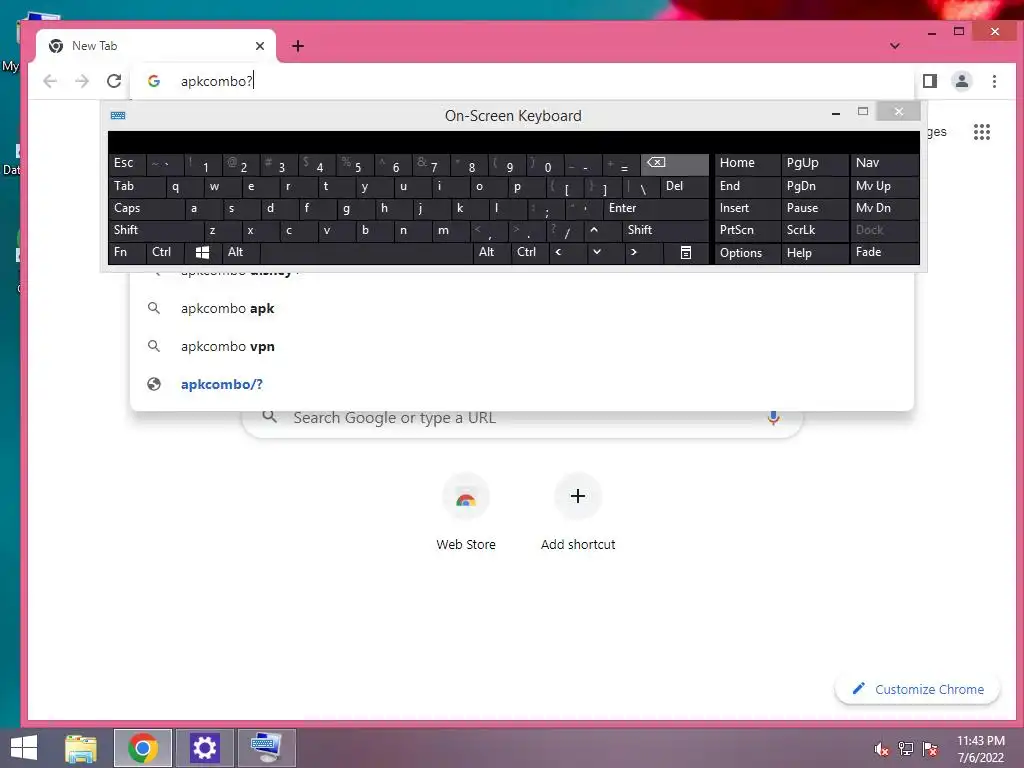Open the apkcombo/? URL suggestion
The width and height of the screenshot is (1024, 768).
[522, 384]
